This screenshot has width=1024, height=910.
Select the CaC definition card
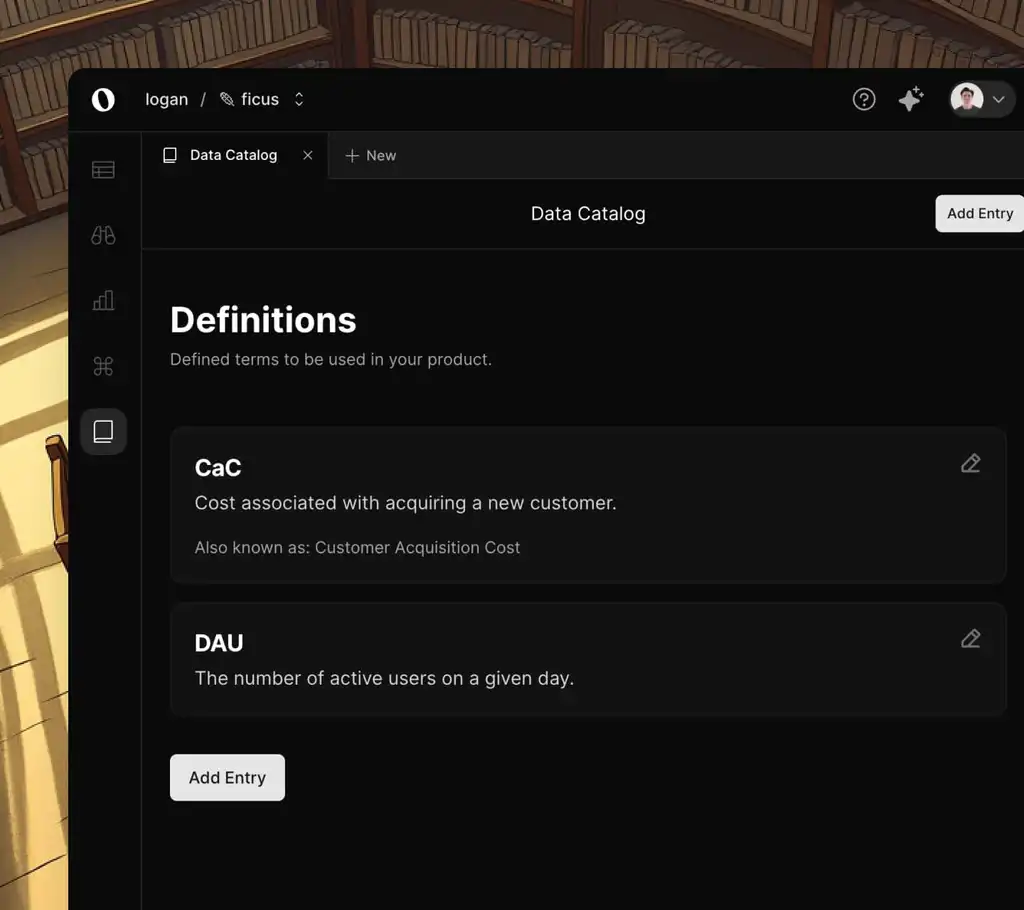[587, 505]
